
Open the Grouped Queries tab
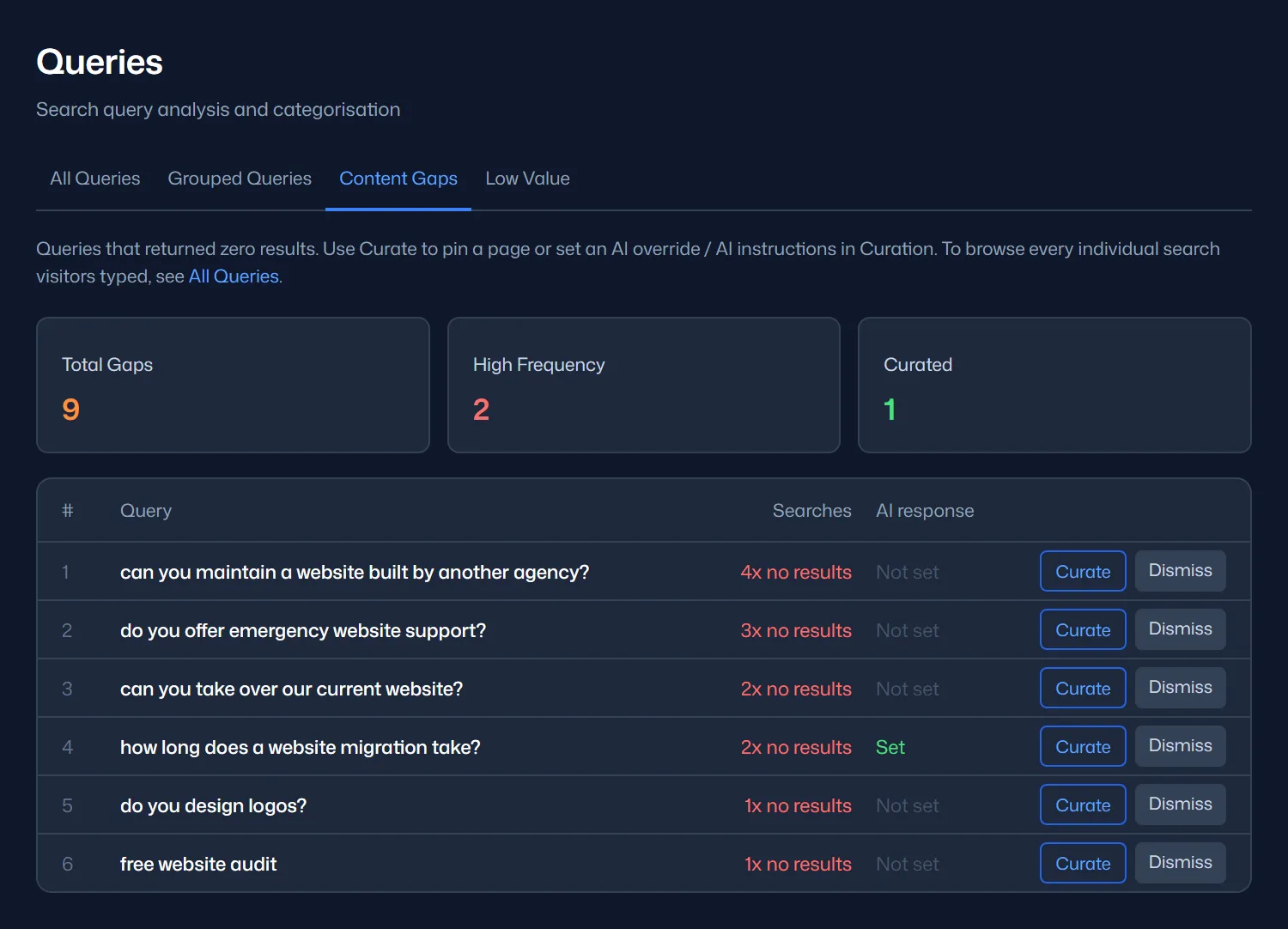tap(240, 179)
